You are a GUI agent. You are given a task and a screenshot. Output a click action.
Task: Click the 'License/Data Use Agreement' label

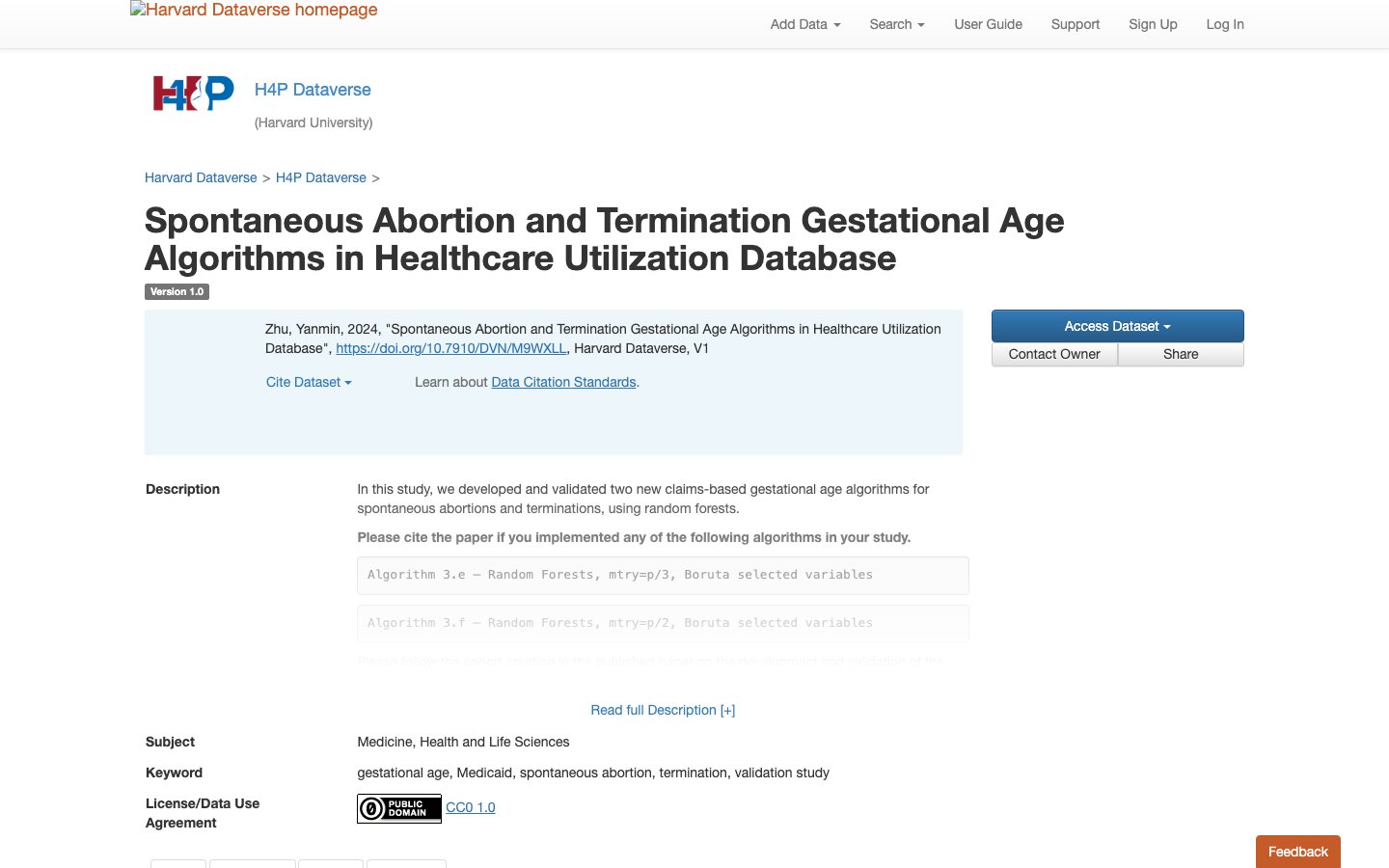[x=203, y=813]
